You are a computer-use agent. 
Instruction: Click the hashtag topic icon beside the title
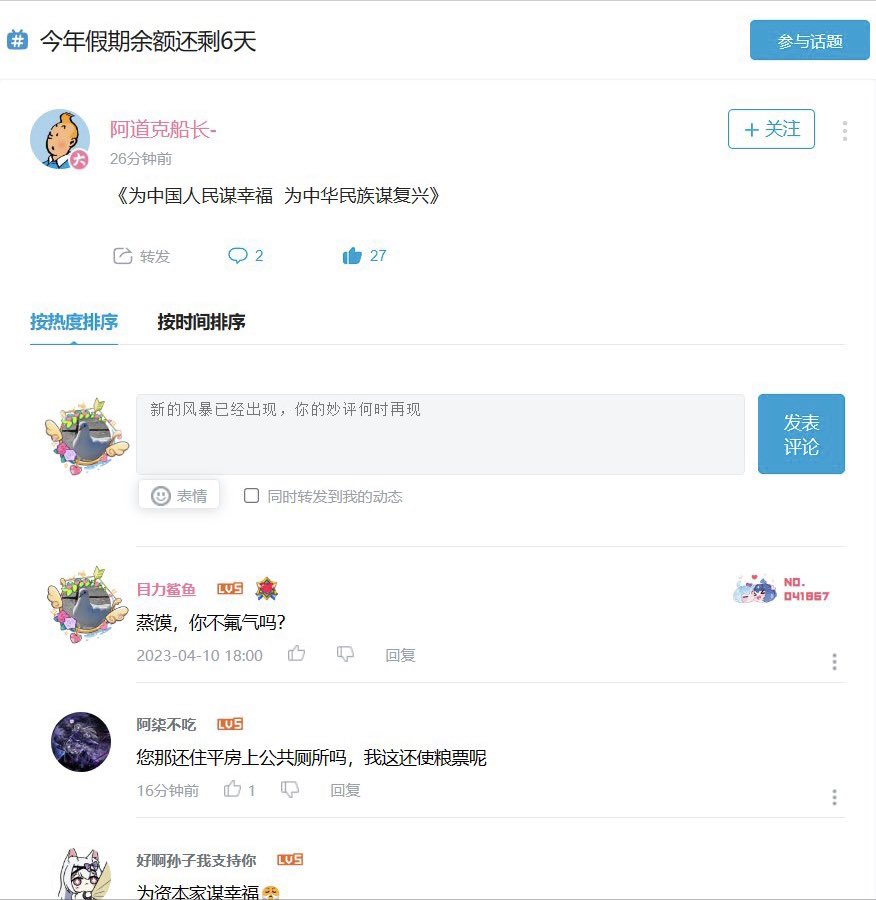click(17, 40)
